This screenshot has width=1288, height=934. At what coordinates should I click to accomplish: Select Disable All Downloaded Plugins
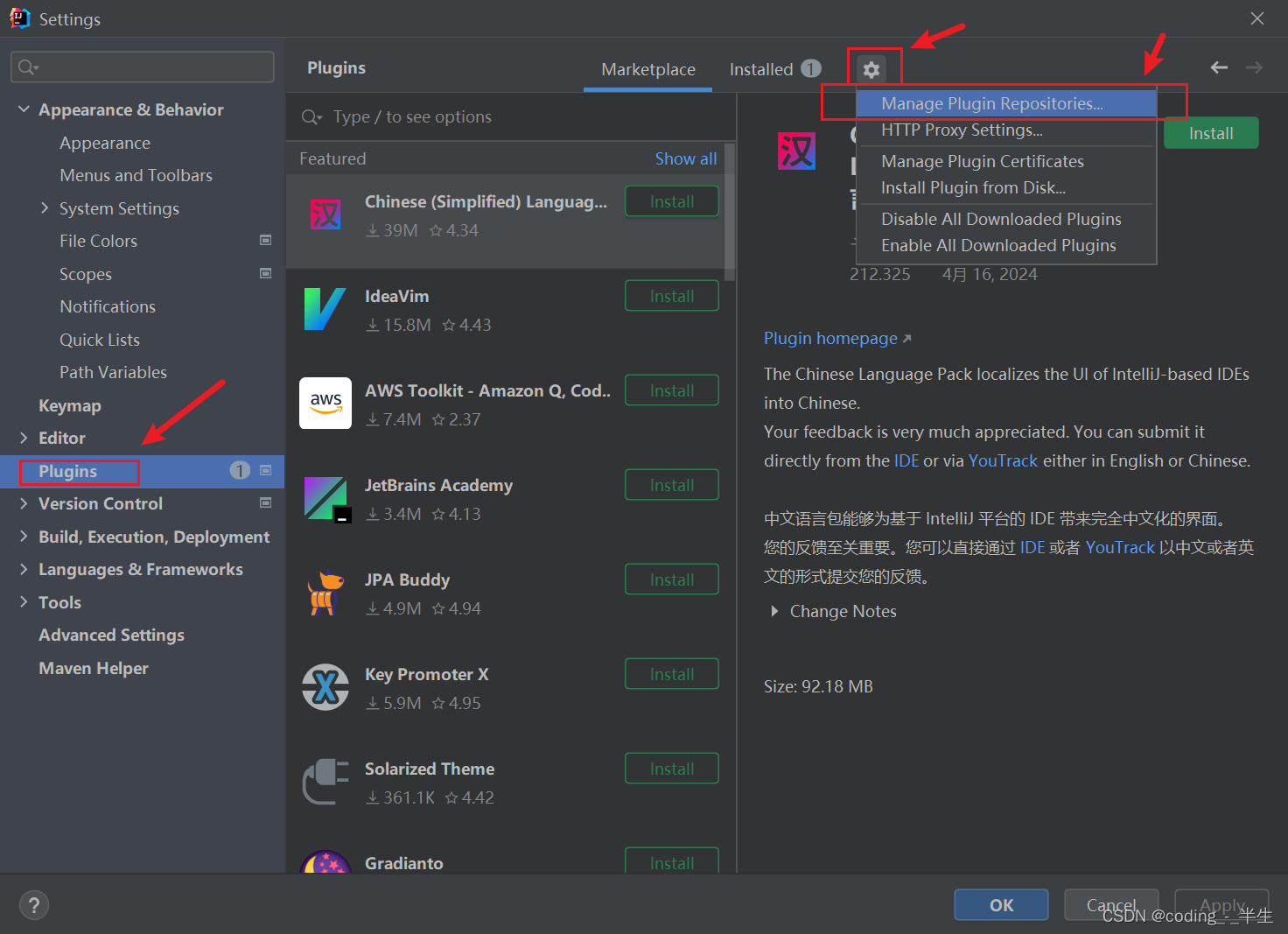coord(1006,219)
